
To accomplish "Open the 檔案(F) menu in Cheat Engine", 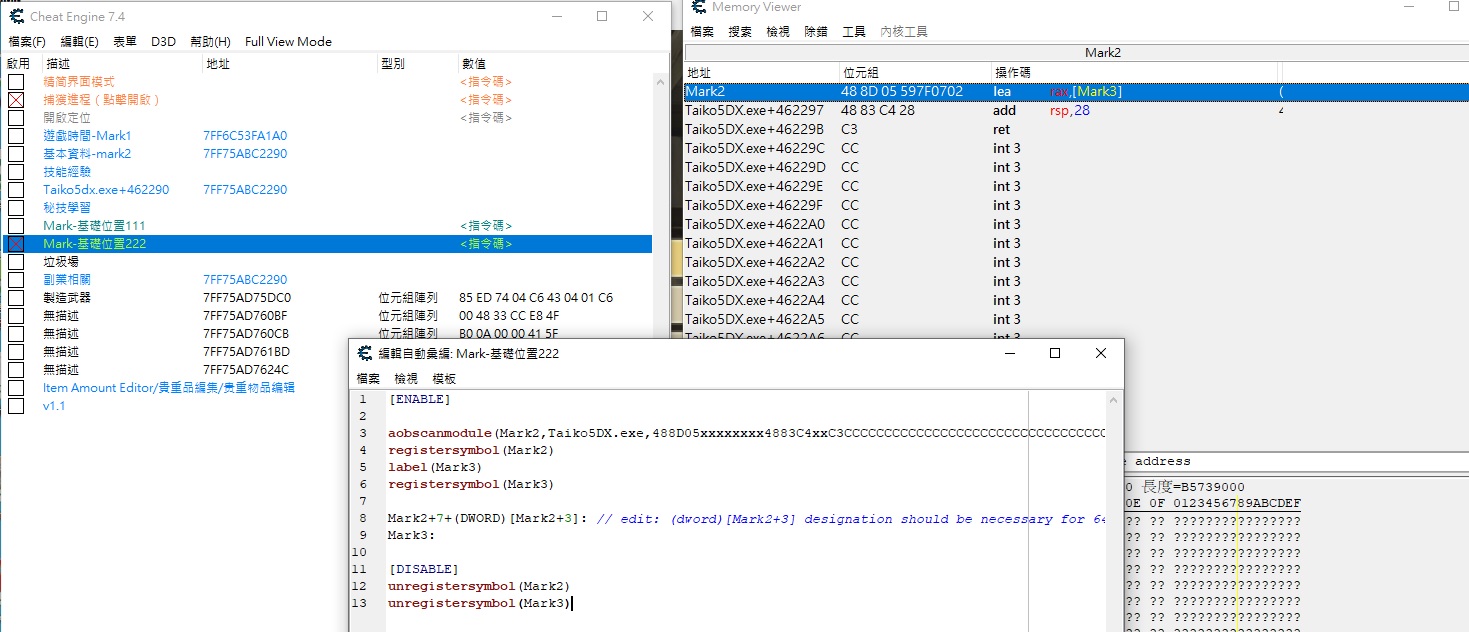I will pos(27,42).
